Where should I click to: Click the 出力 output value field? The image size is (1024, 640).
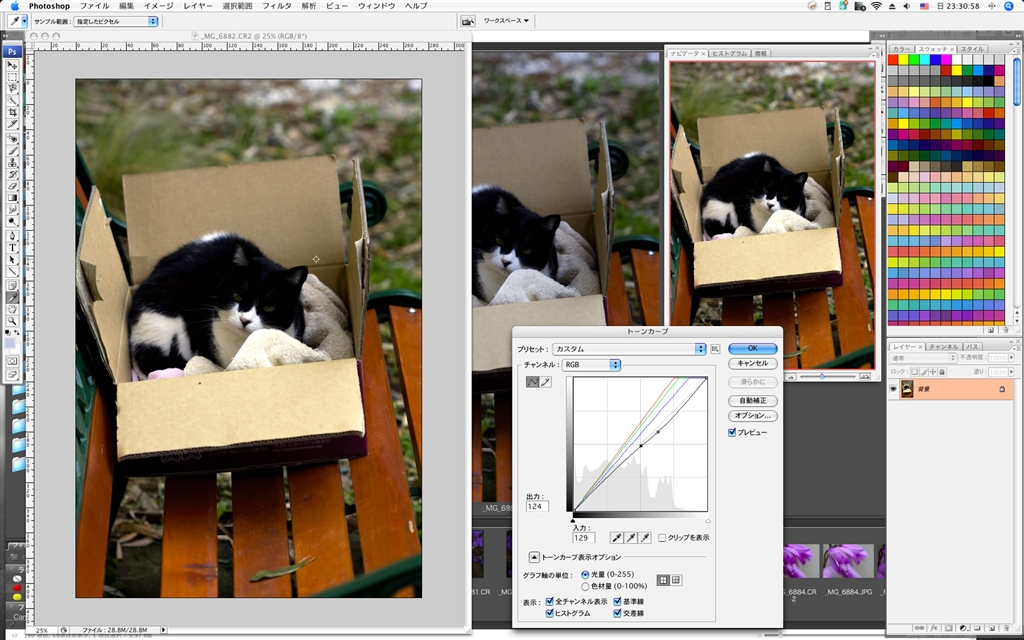[537, 506]
